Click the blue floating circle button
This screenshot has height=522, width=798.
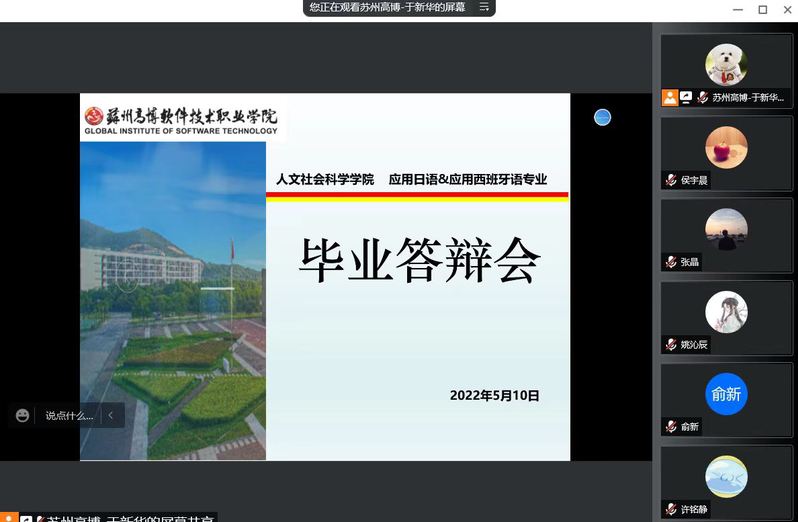602,117
